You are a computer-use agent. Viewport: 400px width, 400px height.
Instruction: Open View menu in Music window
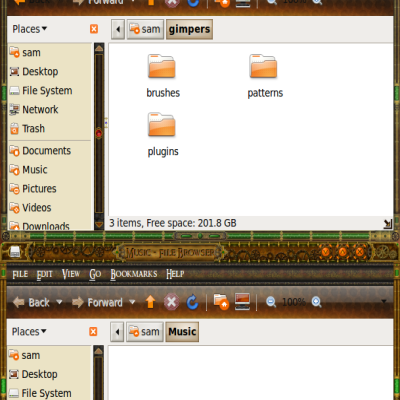tap(71, 274)
